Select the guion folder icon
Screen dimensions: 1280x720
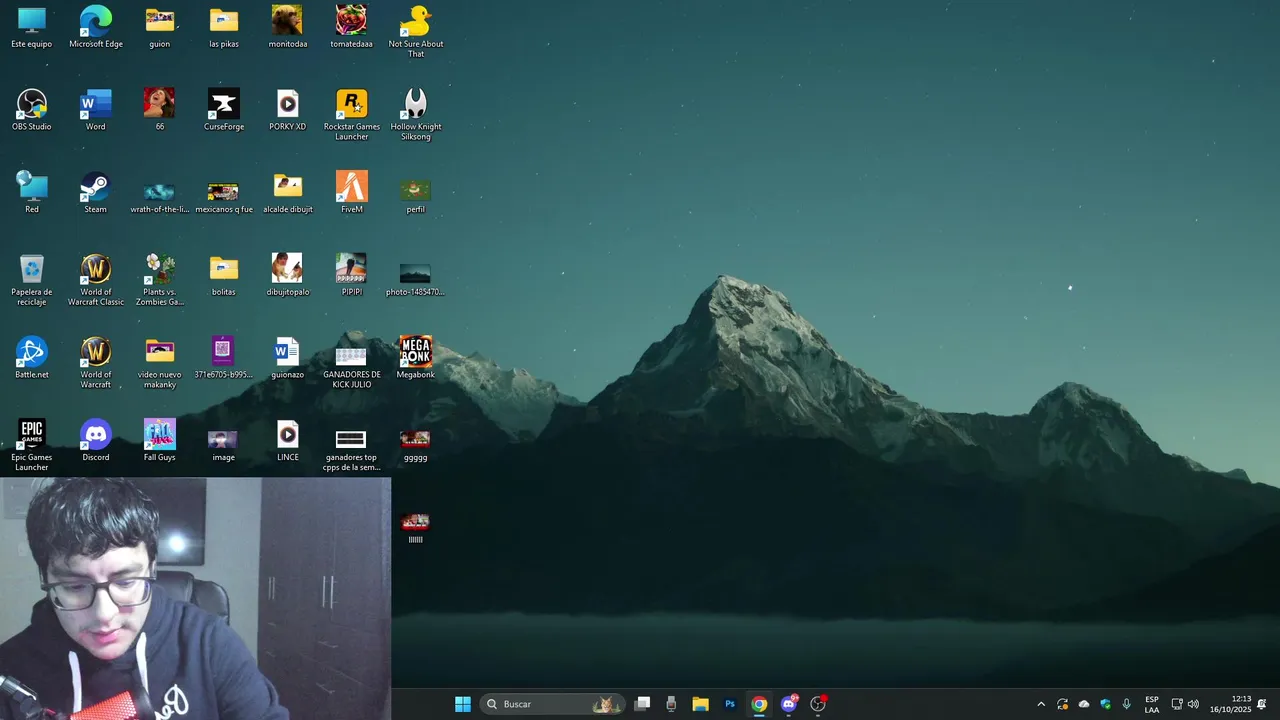[160, 27]
